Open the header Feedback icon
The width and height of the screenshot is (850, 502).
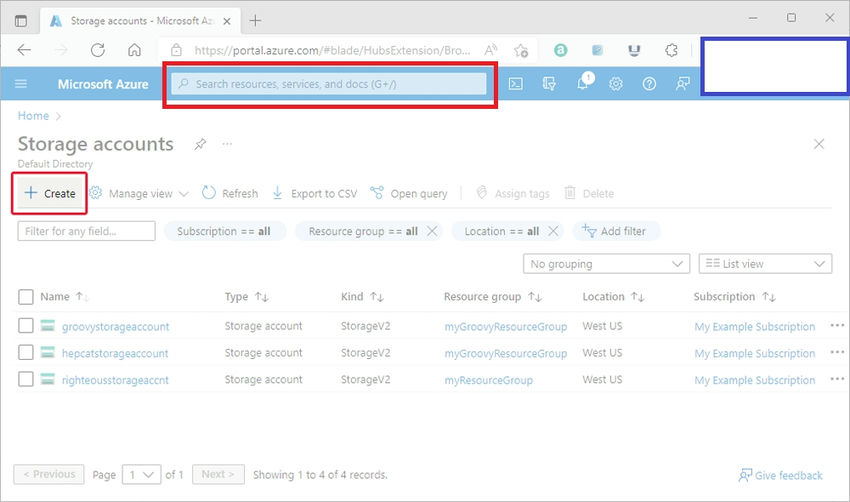[x=682, y=83]
